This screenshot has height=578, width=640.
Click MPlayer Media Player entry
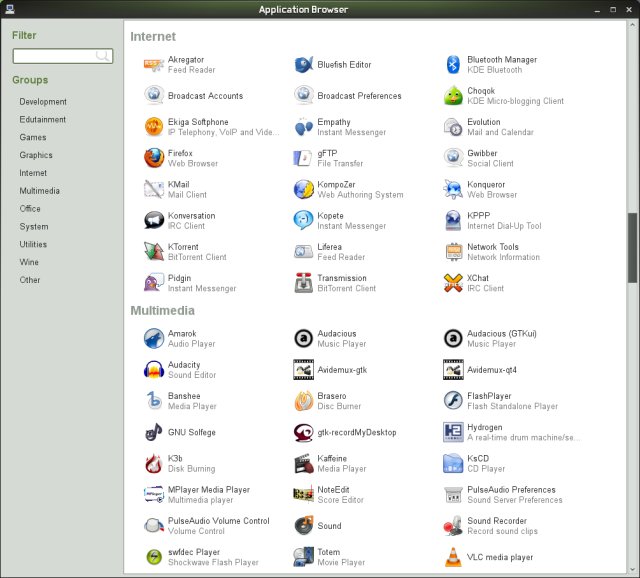coord(197,494)
